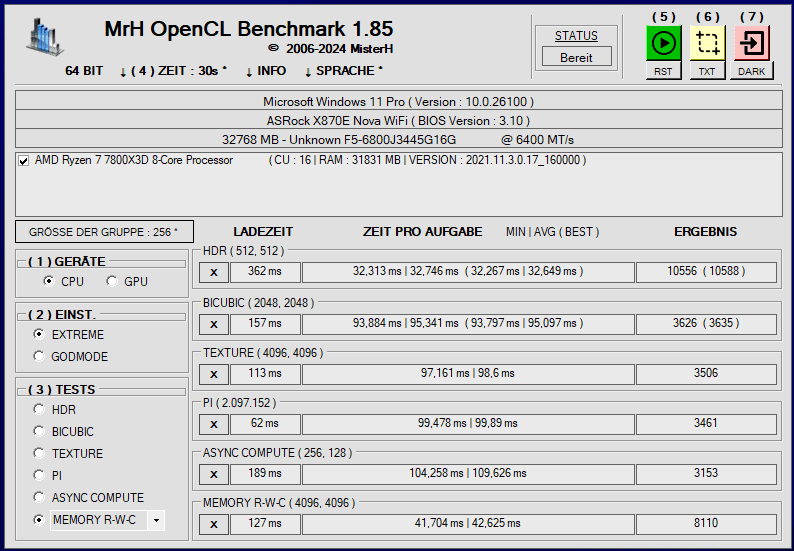
Task: Click the HDR result 10556 ( 10588 )
Action: [706, 271]
